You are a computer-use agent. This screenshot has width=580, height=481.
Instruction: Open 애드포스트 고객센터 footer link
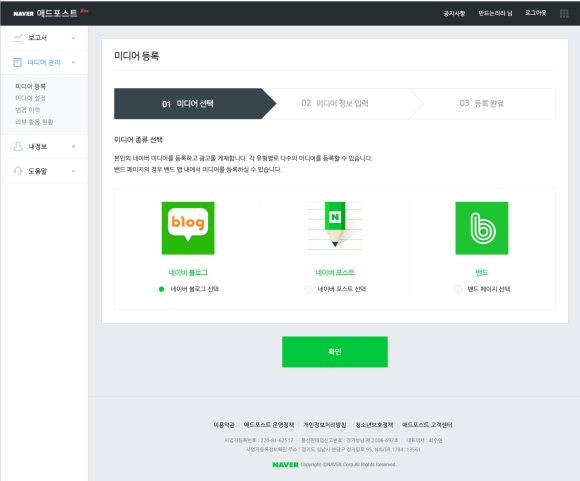427,425
